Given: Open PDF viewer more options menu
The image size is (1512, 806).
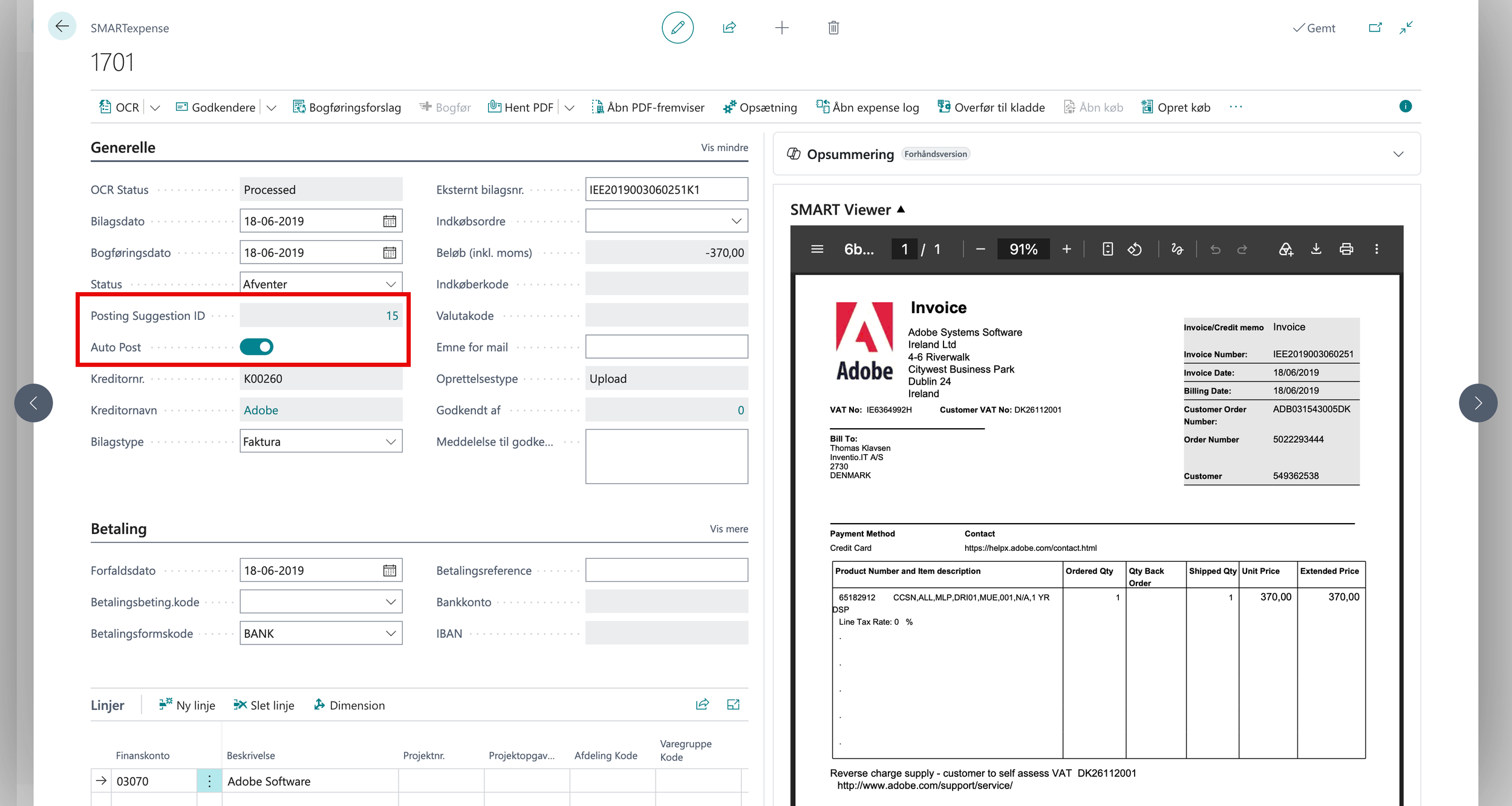Looking at the screenshot, I should click(x=1377, y=249).
